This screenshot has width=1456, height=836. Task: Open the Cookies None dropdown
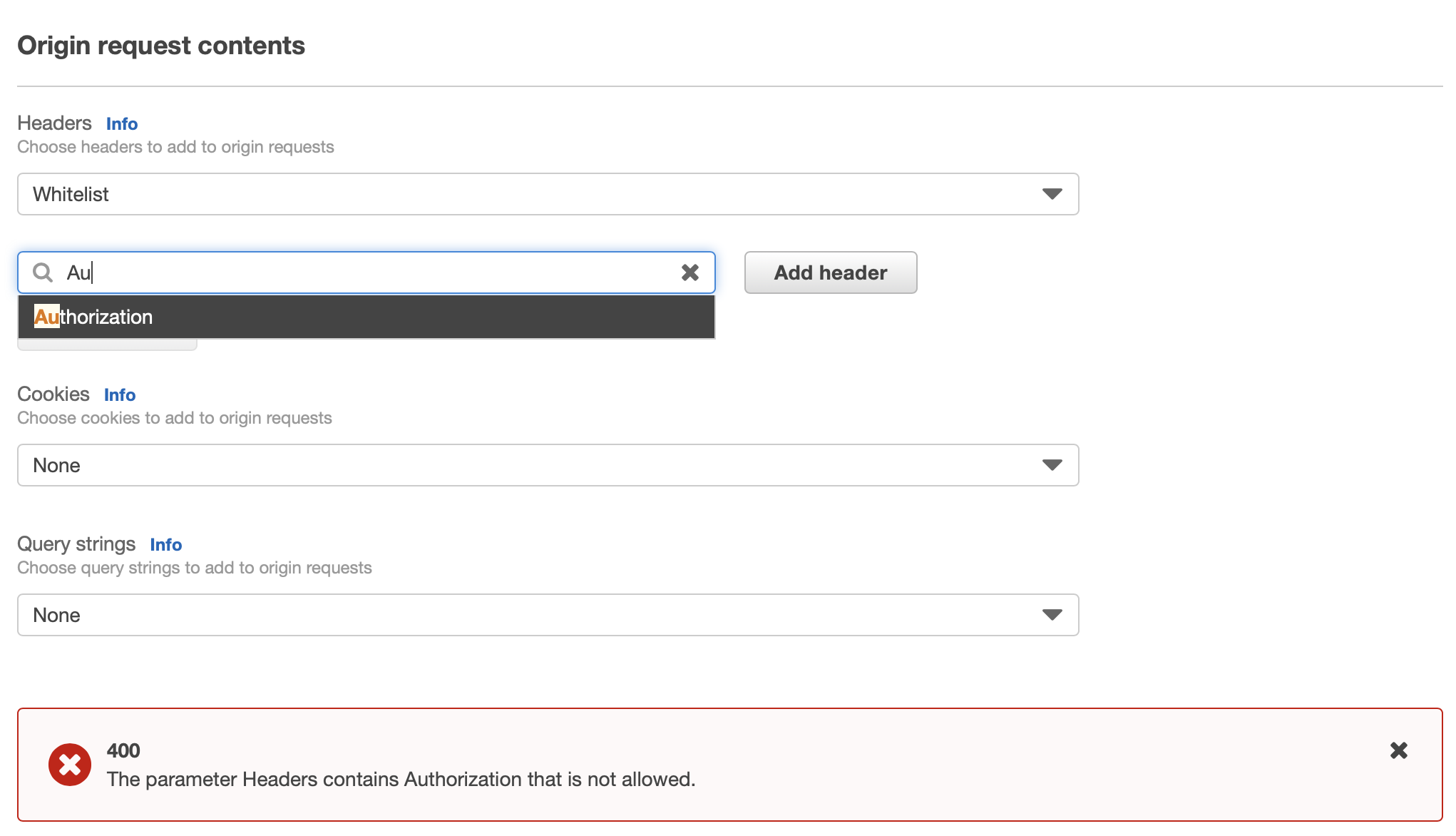coord(548,465)
